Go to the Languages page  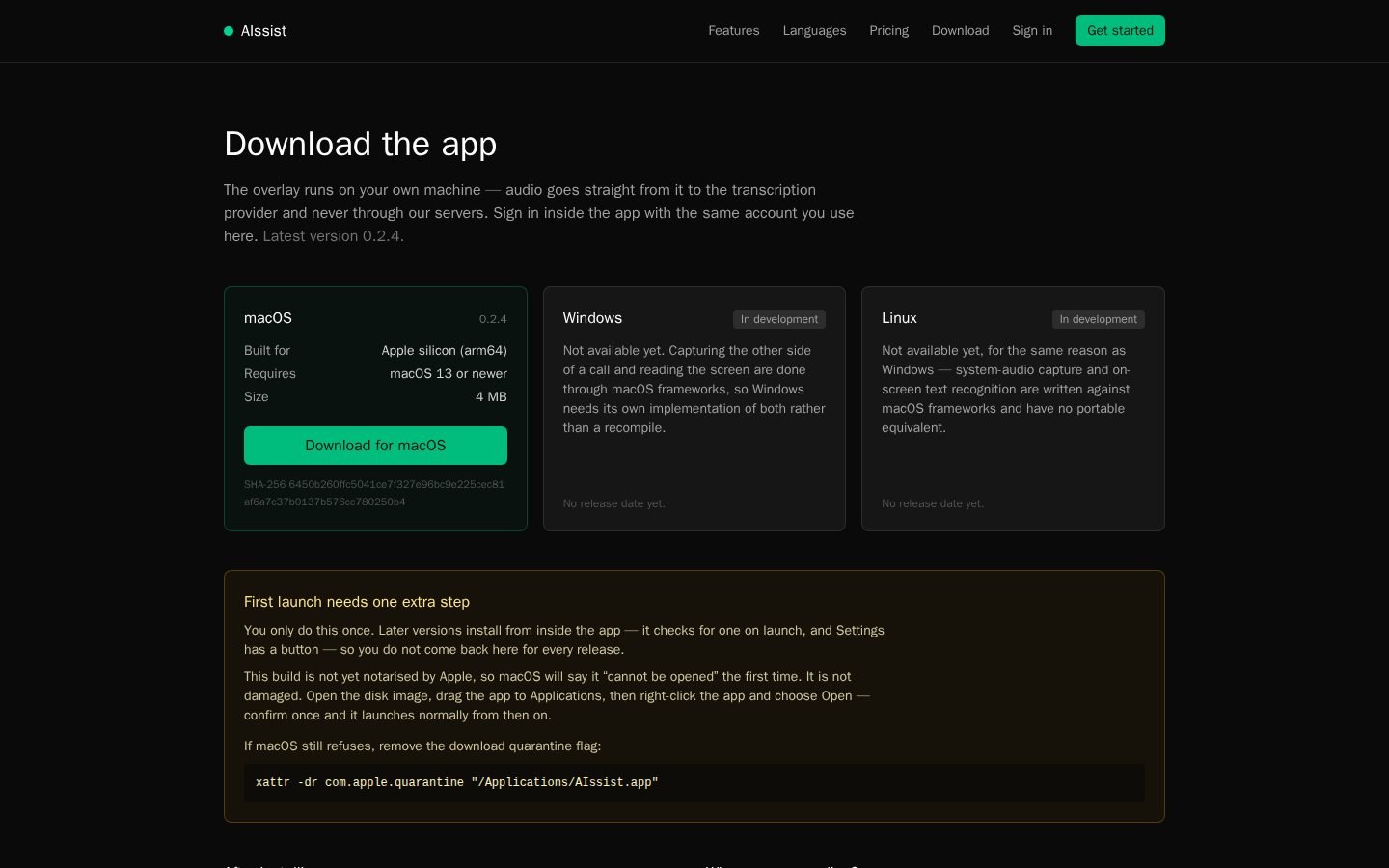[x=814, y=31]
